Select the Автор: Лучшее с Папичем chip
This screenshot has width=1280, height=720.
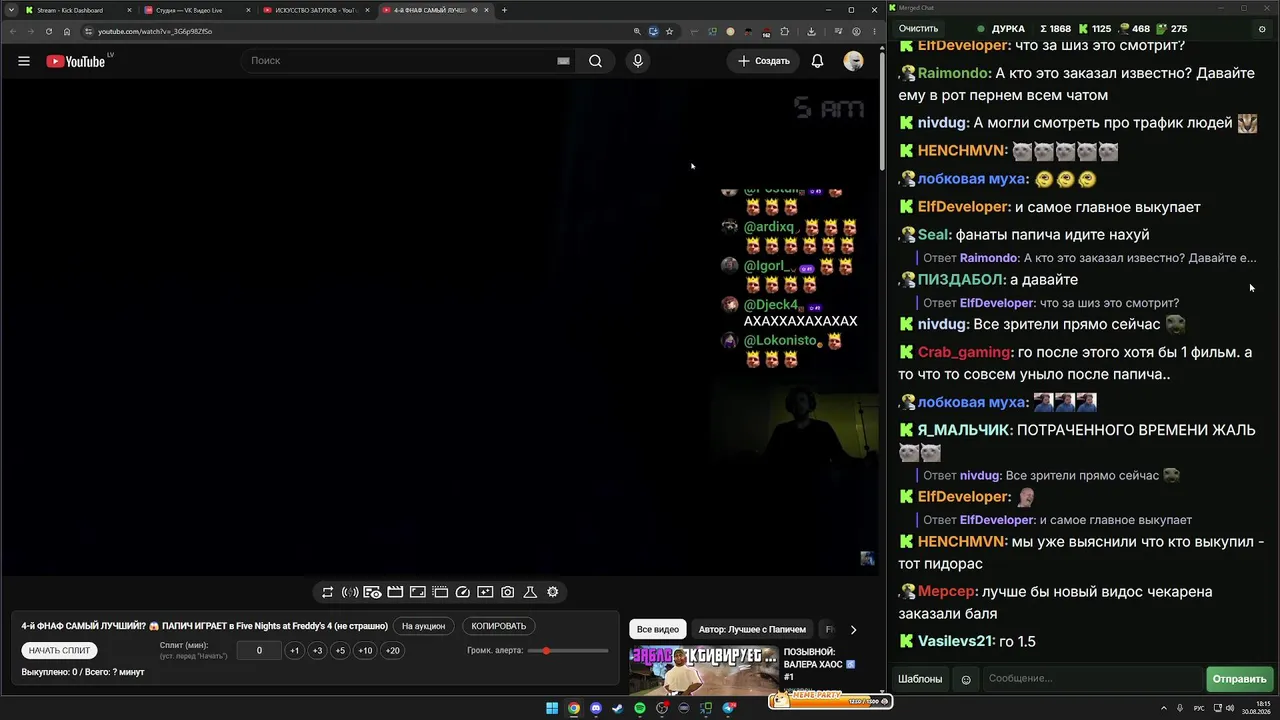[x=752, y=629]
